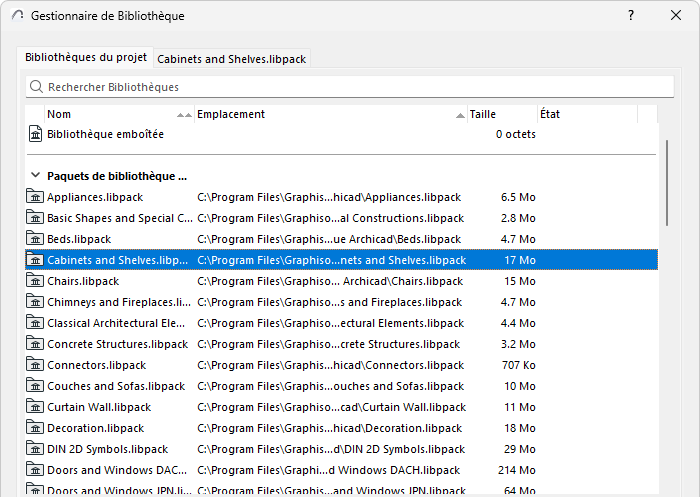Sort by the Emplacement column arrow
The image size is (700, 497).
click(460, 116)
